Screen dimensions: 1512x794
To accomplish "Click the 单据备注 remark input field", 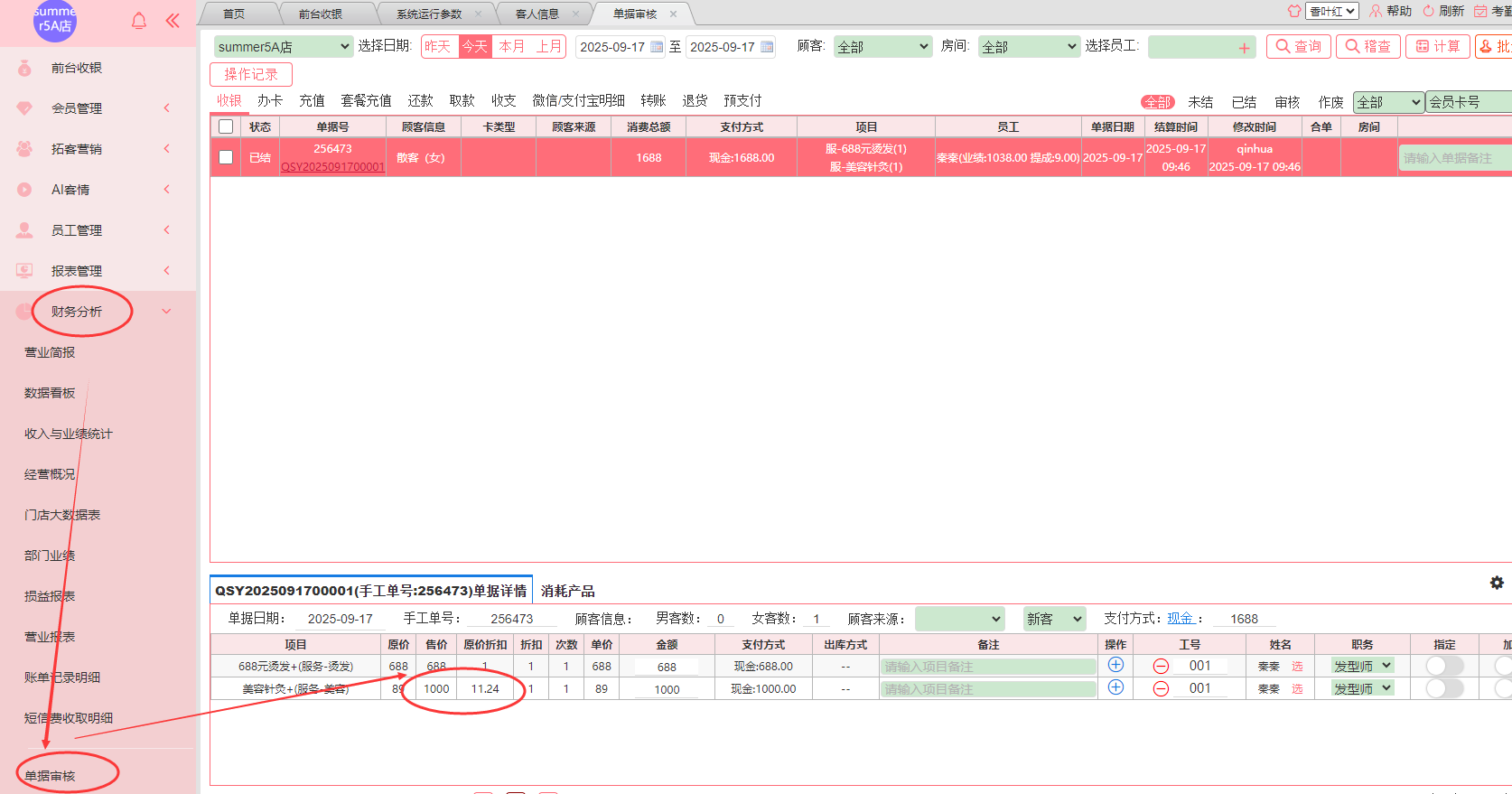I will 1454,158.
